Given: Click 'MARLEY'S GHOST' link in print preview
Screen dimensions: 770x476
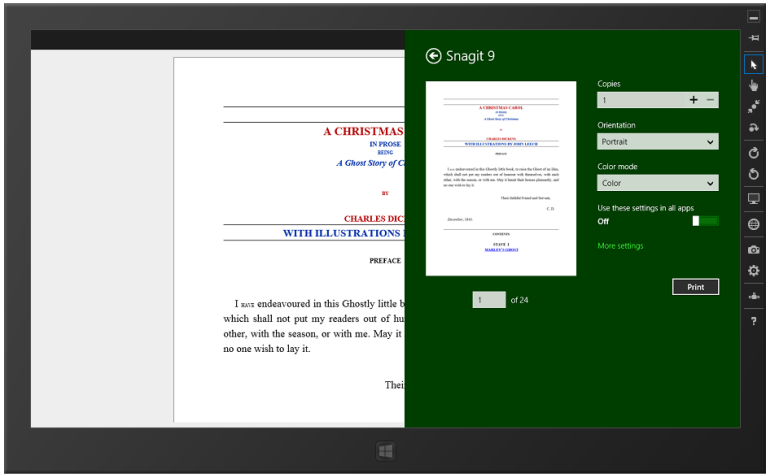Looking at the screenshot, I should coord(501,250).
